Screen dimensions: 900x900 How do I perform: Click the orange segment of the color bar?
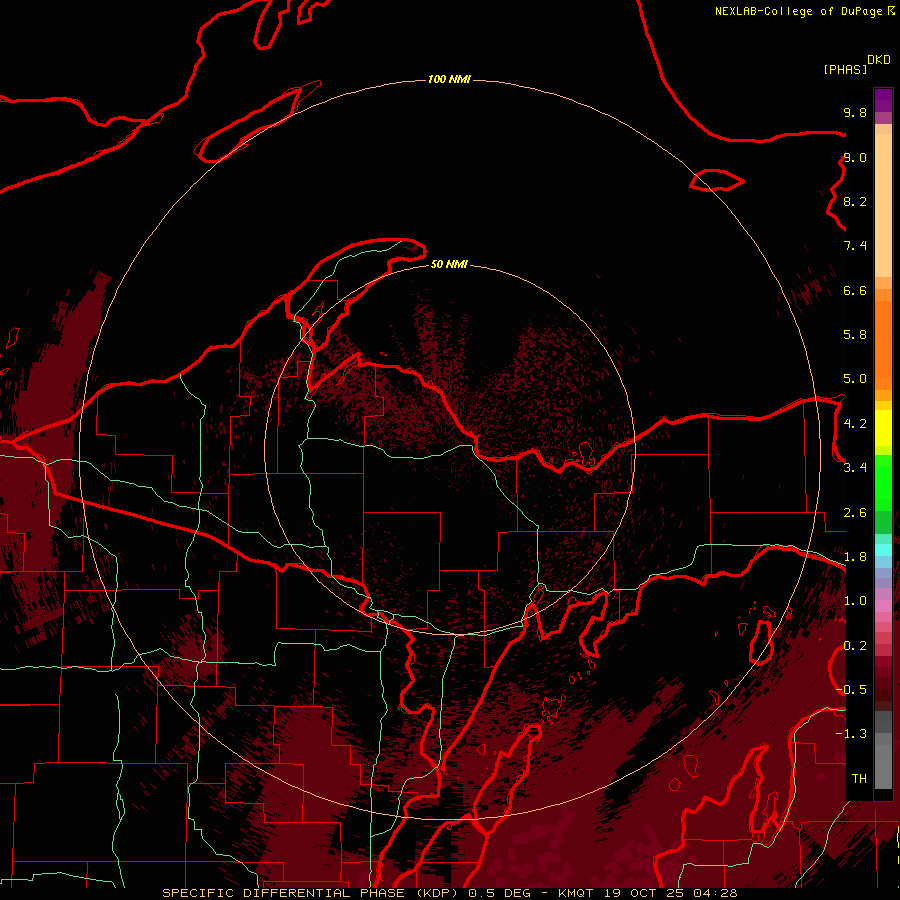click(x=883, y=344)
